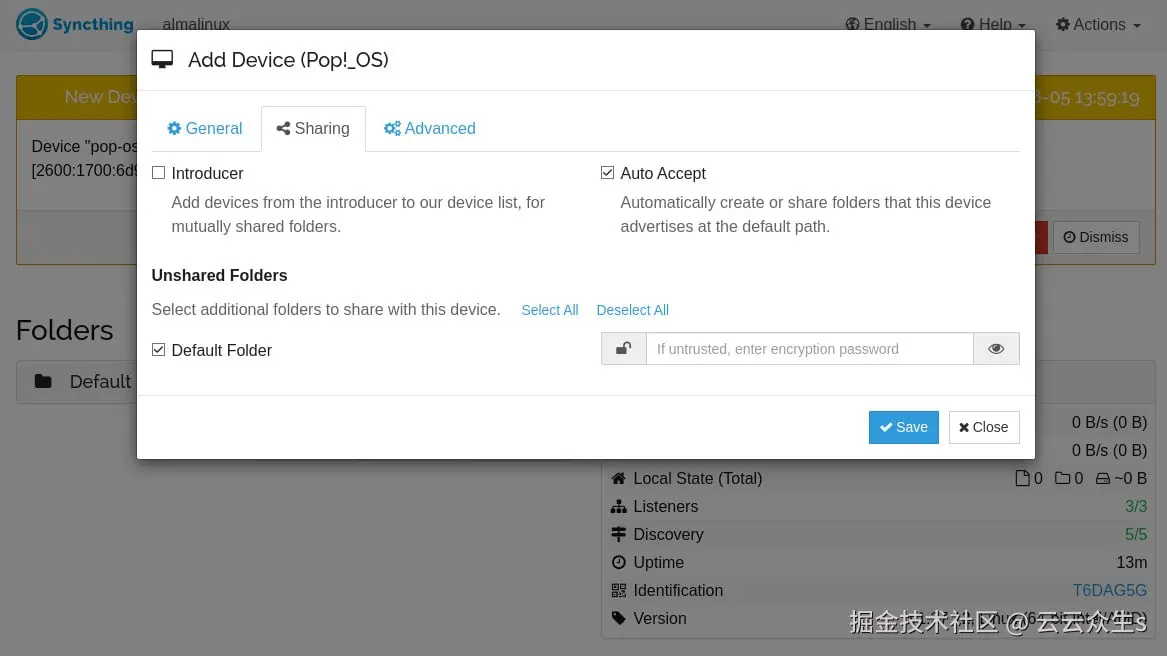Uncheck the Auto Accept checkbox
The image size is (1167, 656).
607,173
